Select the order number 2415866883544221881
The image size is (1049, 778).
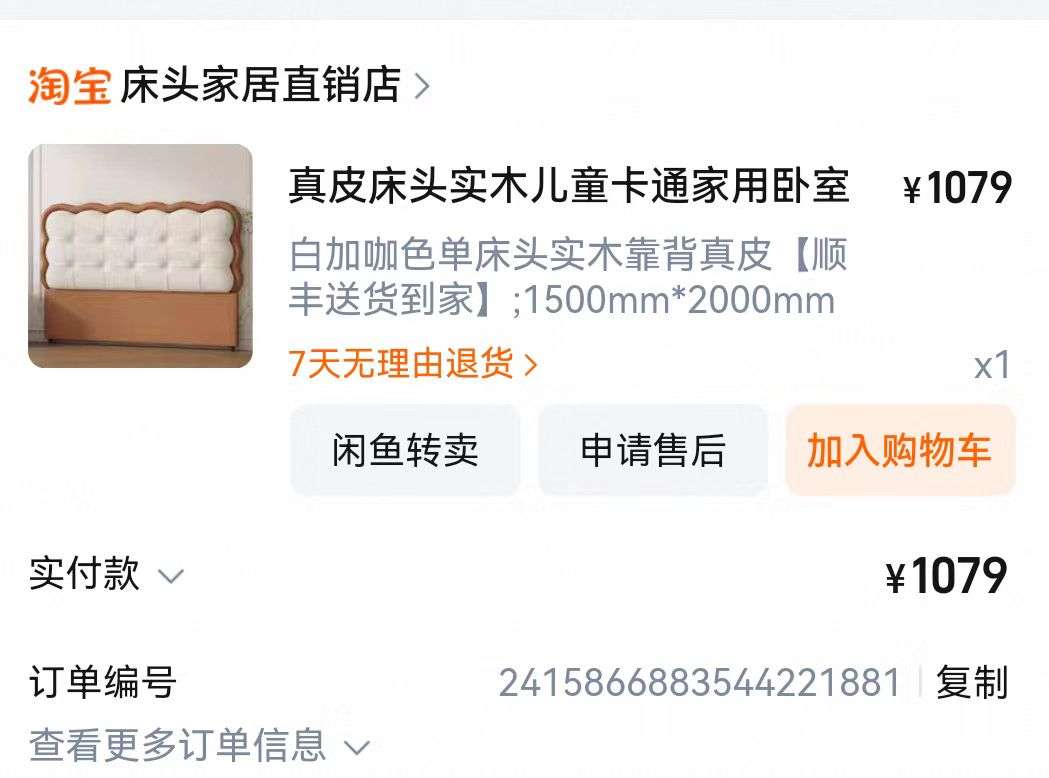[700, 683]
